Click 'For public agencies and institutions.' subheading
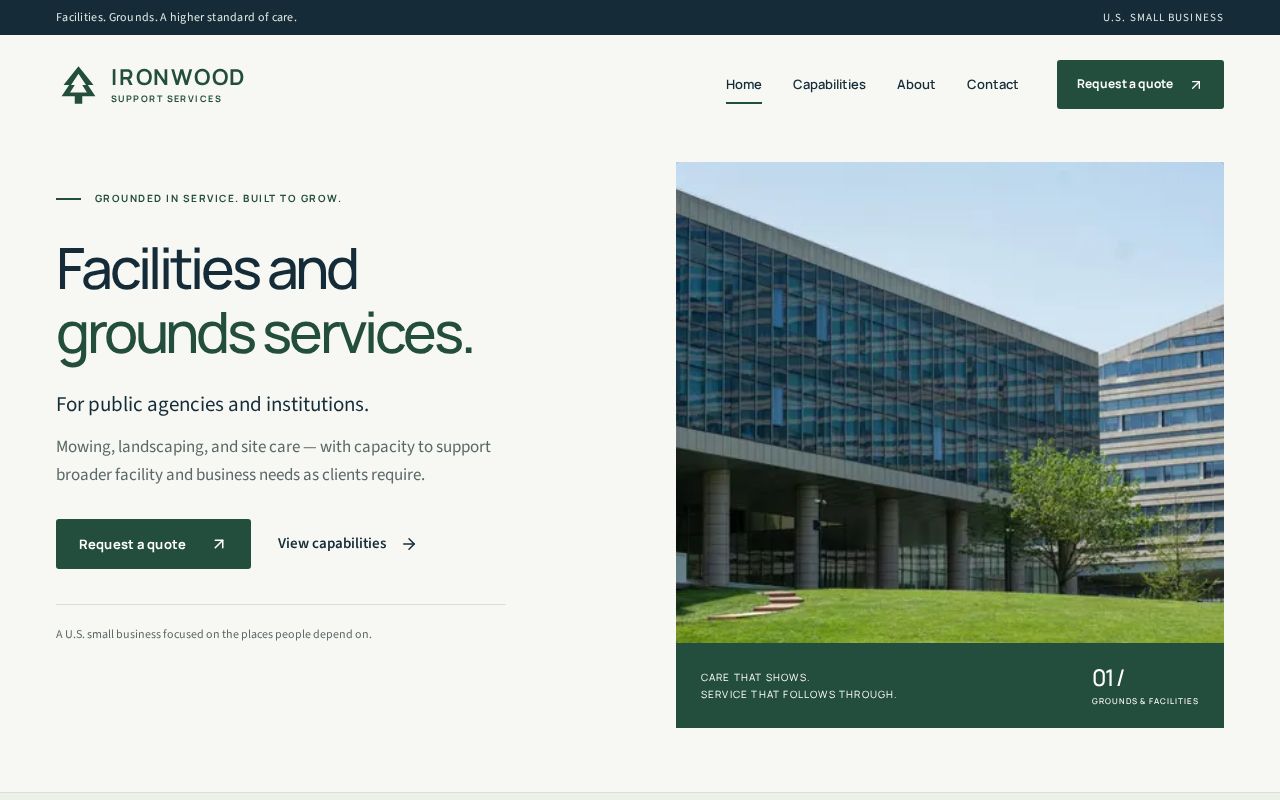The image size is (1280, 800). tap(212, 404)
